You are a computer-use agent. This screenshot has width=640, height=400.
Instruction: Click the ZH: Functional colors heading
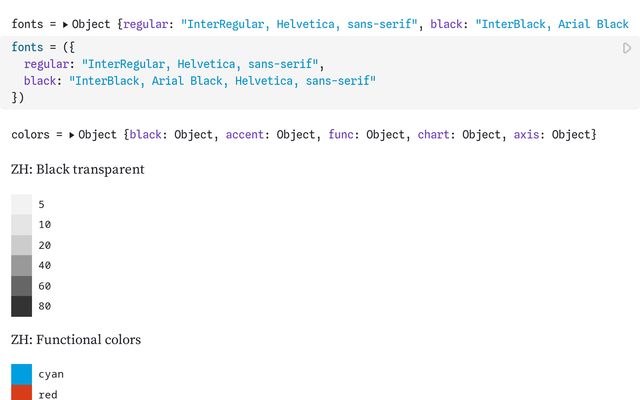tap(76, 339)
